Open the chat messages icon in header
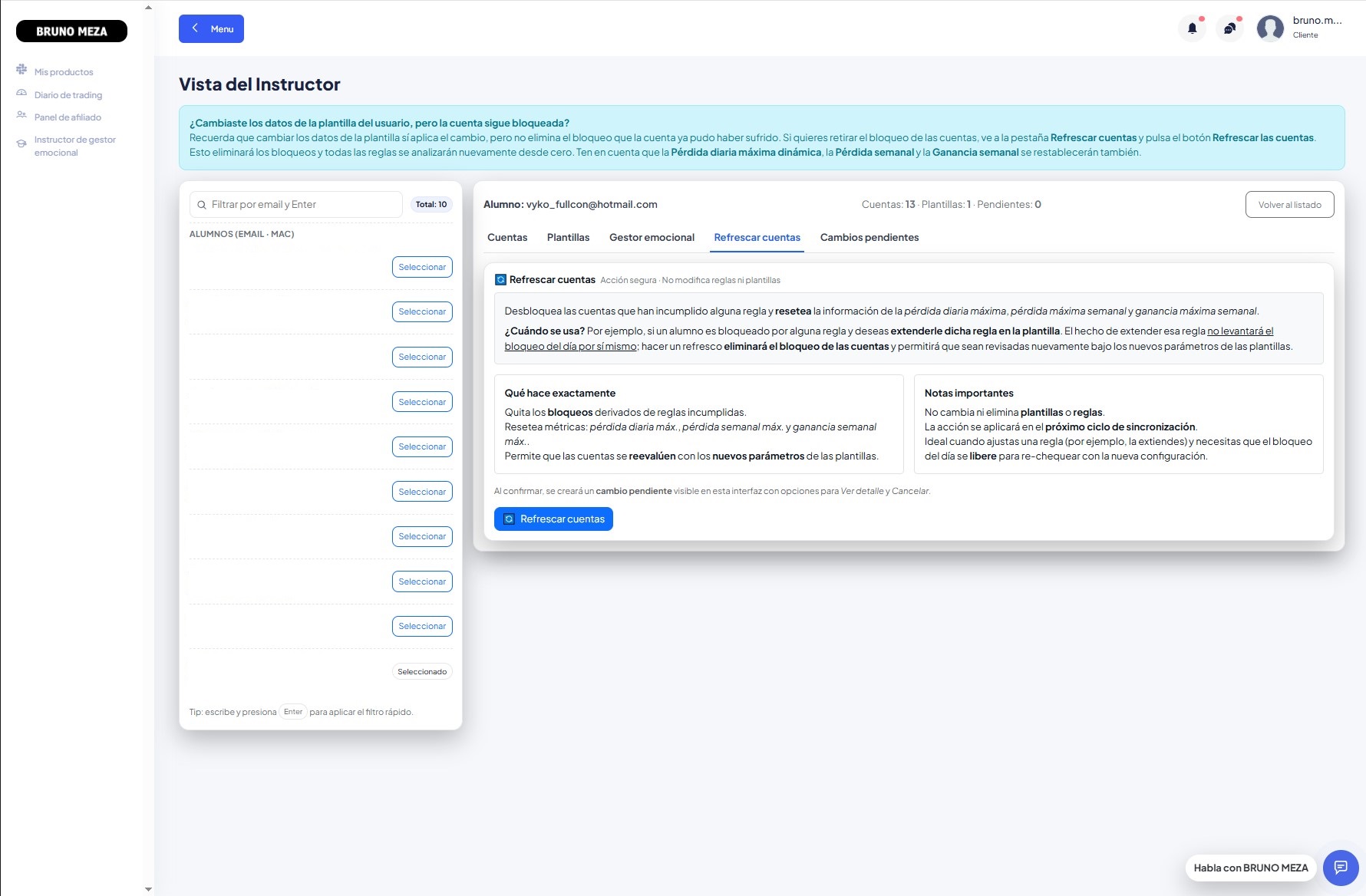This screenshot has height=896, width=1366. tap(1229, 28)
